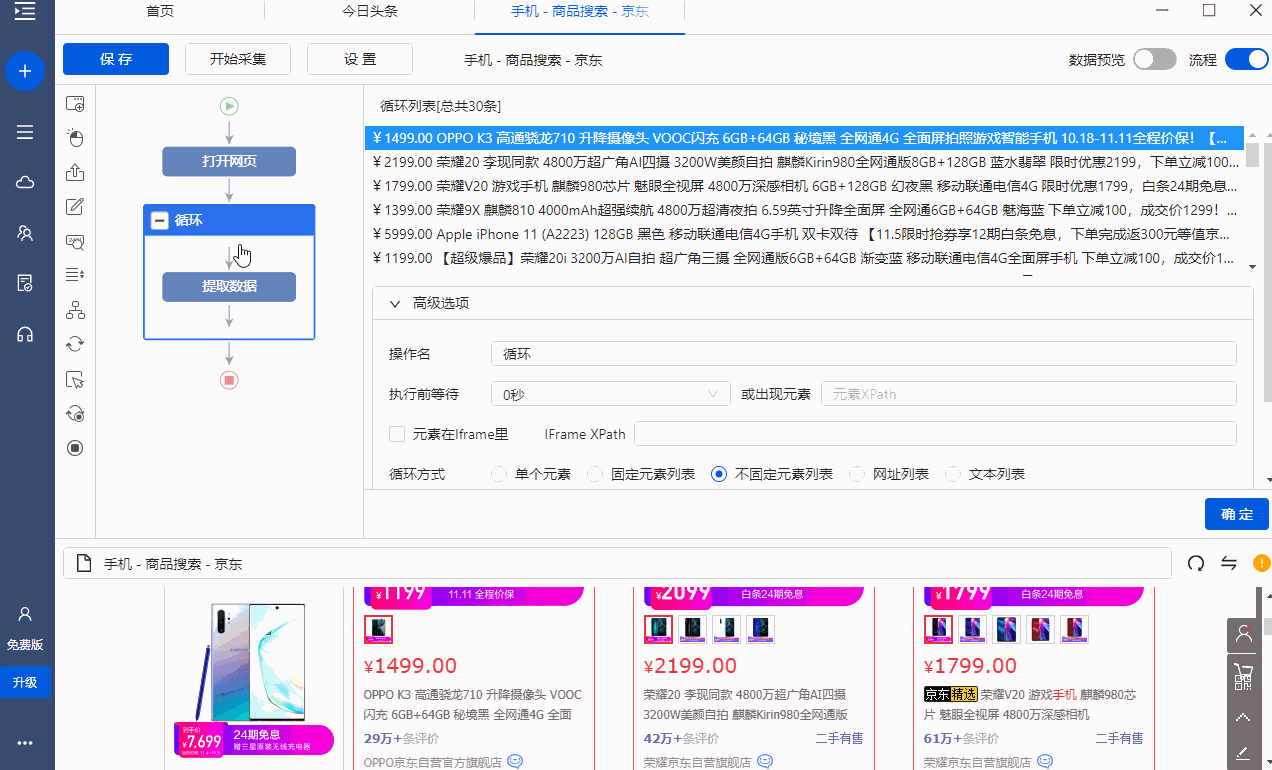Image resolution: width=1272 pixels, height=770 pixels.
Task: Open customer support headset icon
Action: pyautogui.click(x=25, y=334)
